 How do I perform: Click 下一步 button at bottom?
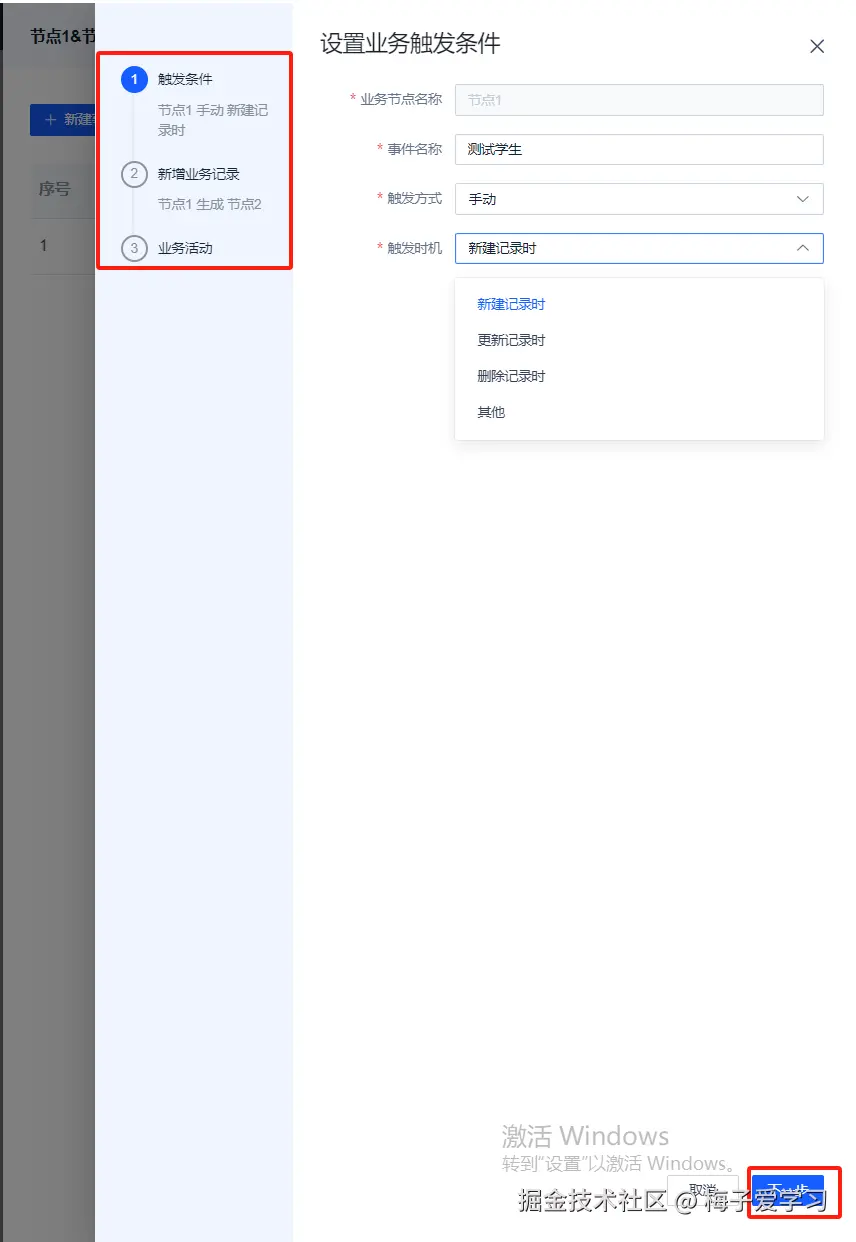pos(788,1192)
